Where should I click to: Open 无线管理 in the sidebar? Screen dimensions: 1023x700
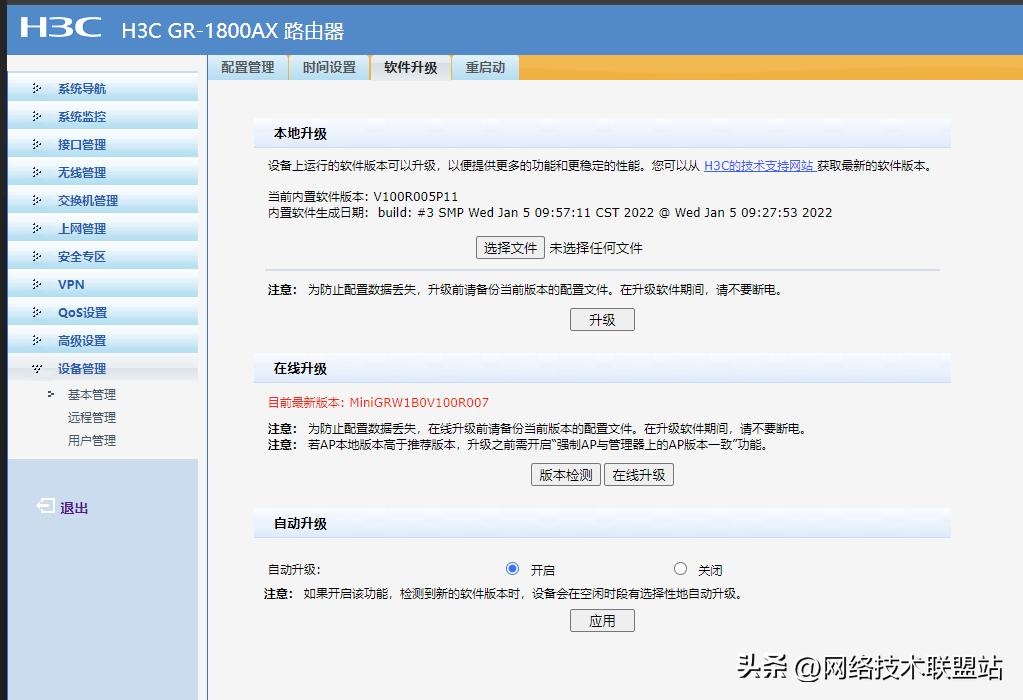(x=82, y=173)
